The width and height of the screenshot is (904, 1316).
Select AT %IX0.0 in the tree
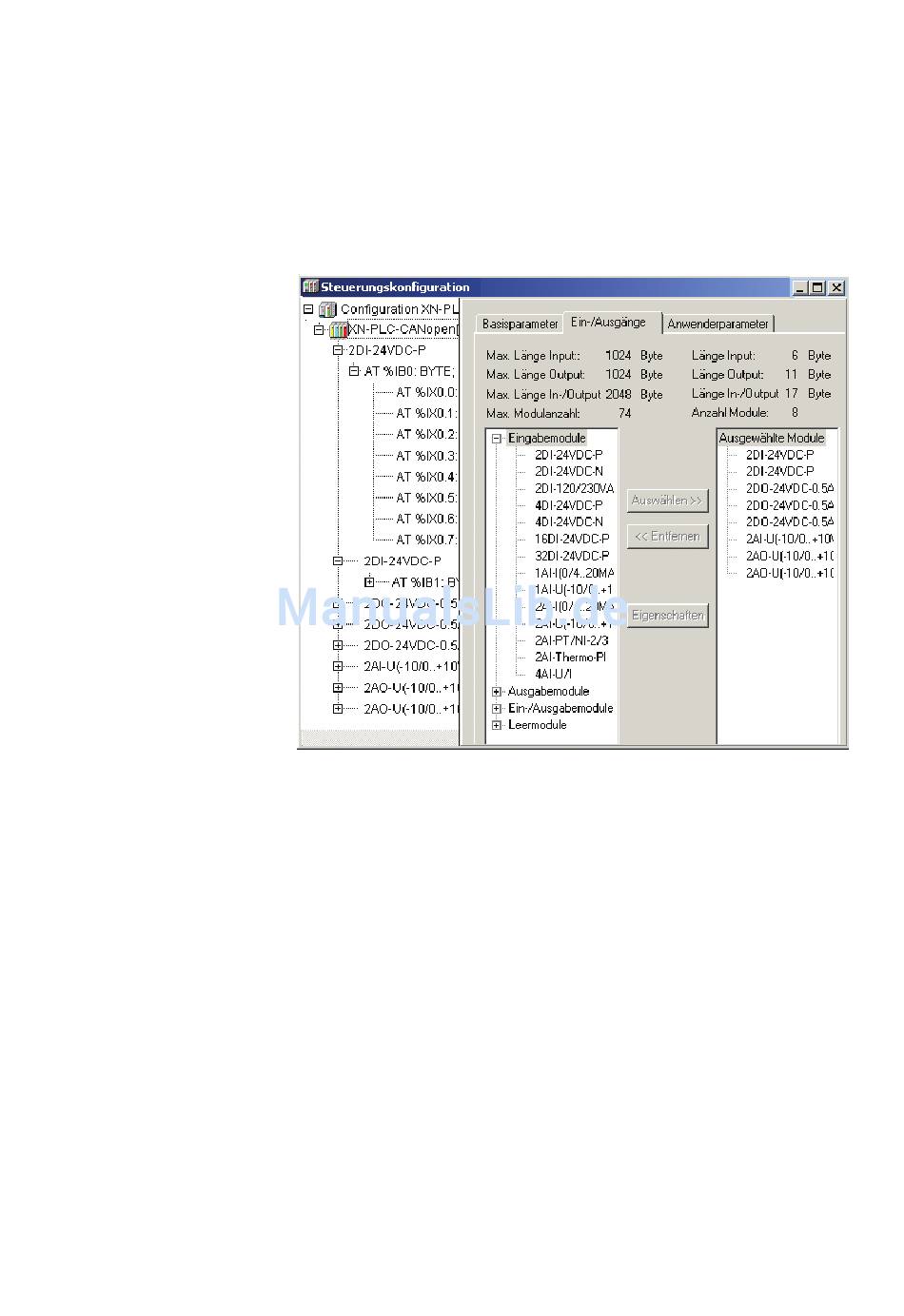pos(426,392)
